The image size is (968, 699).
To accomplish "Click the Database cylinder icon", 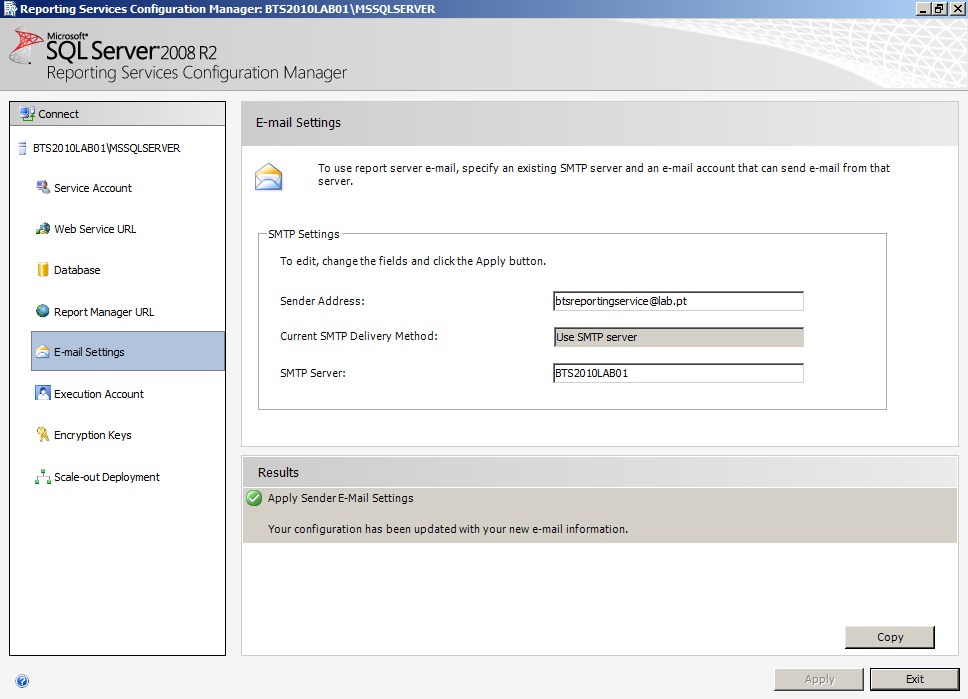I will click(43, 270).
